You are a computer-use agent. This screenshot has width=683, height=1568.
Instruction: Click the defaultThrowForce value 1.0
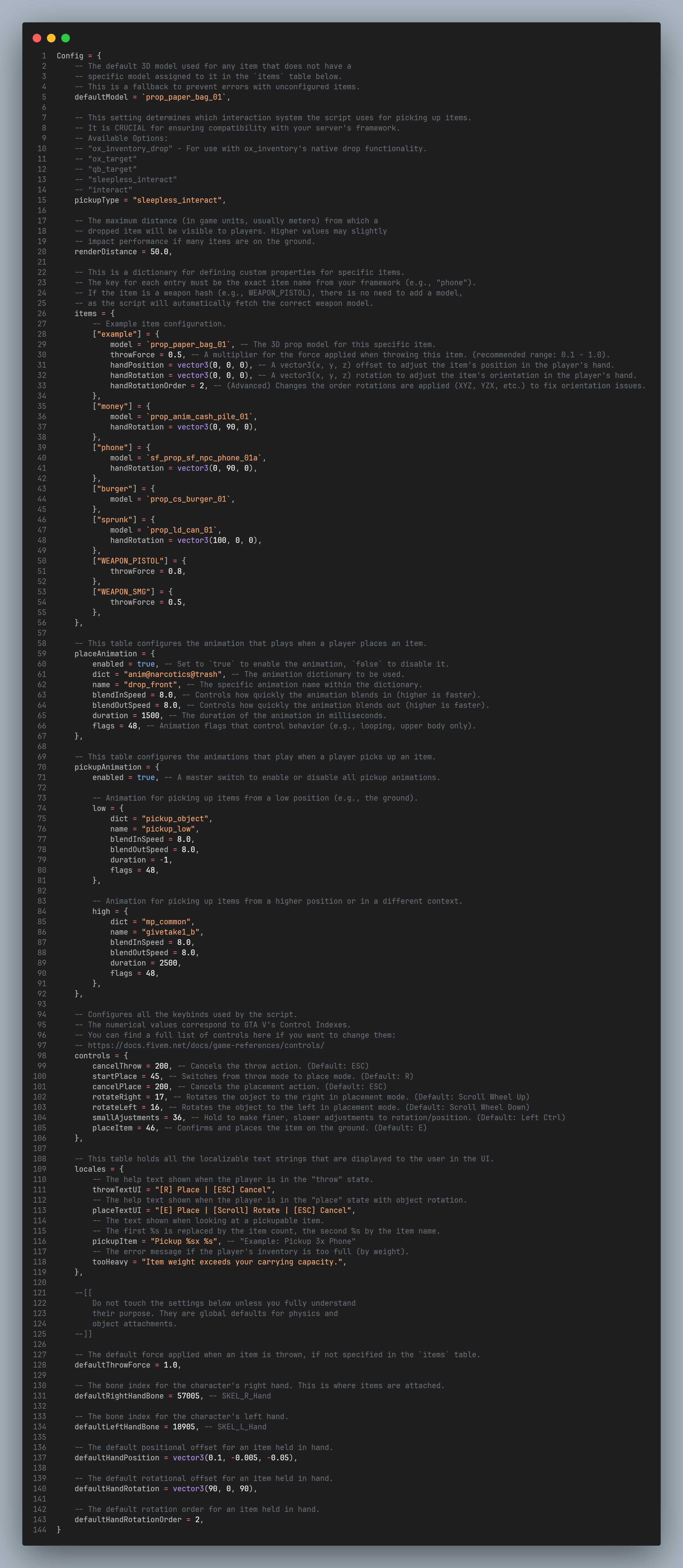170,1365
